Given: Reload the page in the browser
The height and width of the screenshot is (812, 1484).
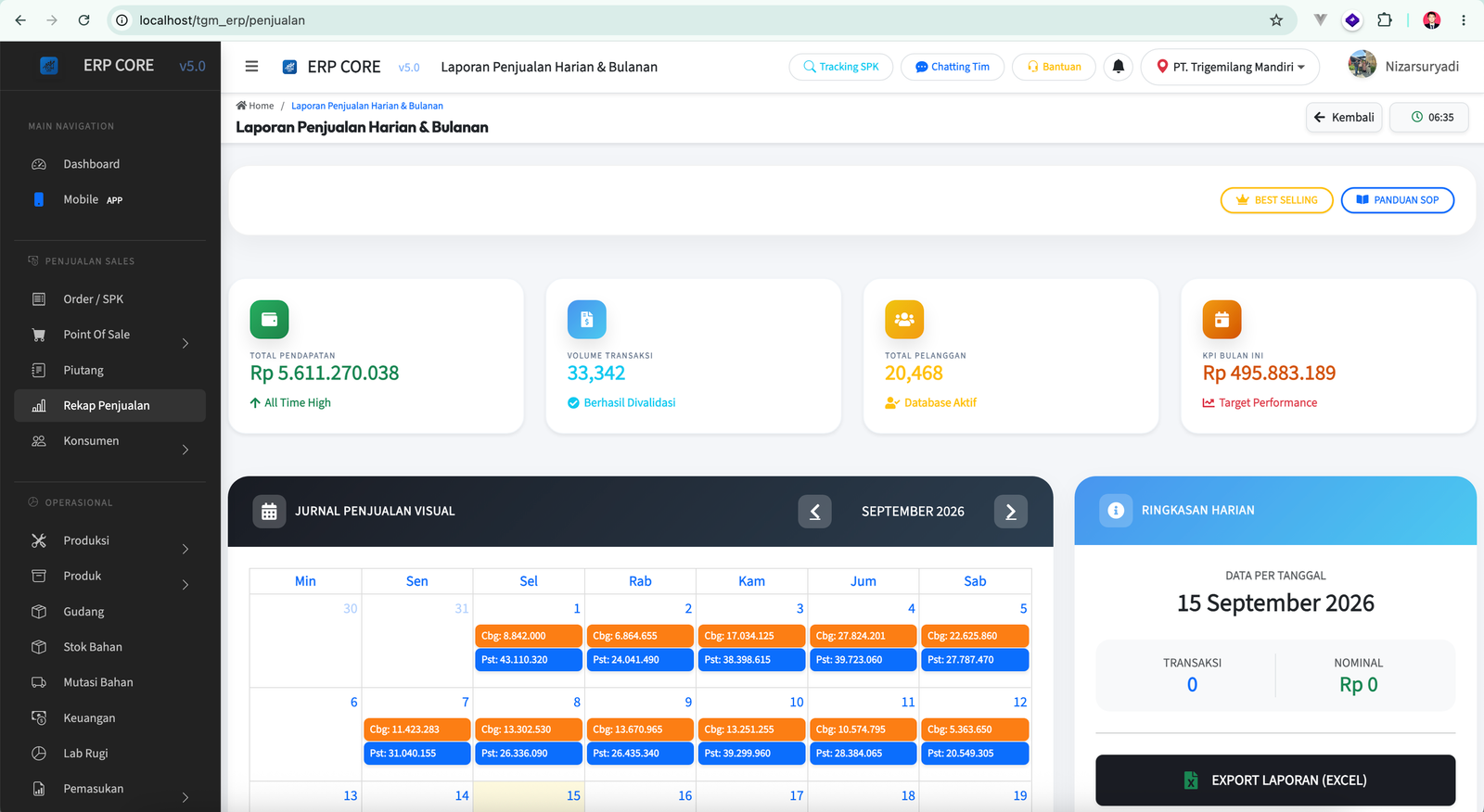Looking at the screenshot, I should [x=84, y=20].
